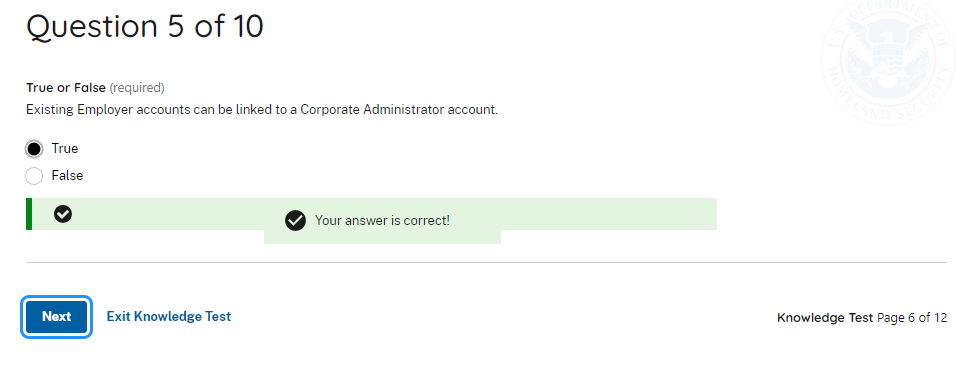Image resolution: width=964 pixels, height=366 pixels.
Task: Click the "Question 5 of 10" heading
Action: tap(145, 27)
